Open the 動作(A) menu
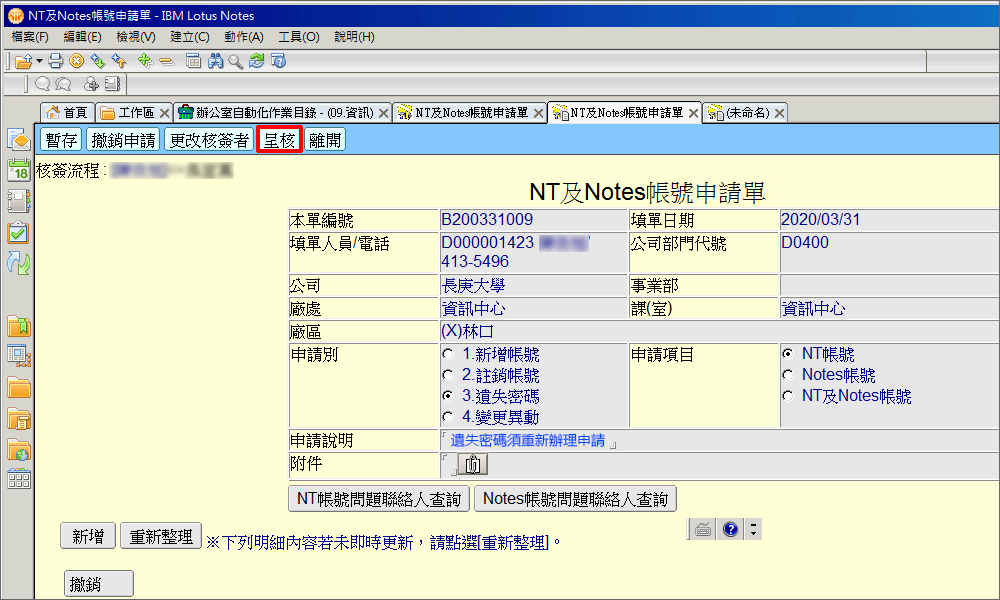The width and height of the screenshot is (1000, 600). click(x=244, y=37)
